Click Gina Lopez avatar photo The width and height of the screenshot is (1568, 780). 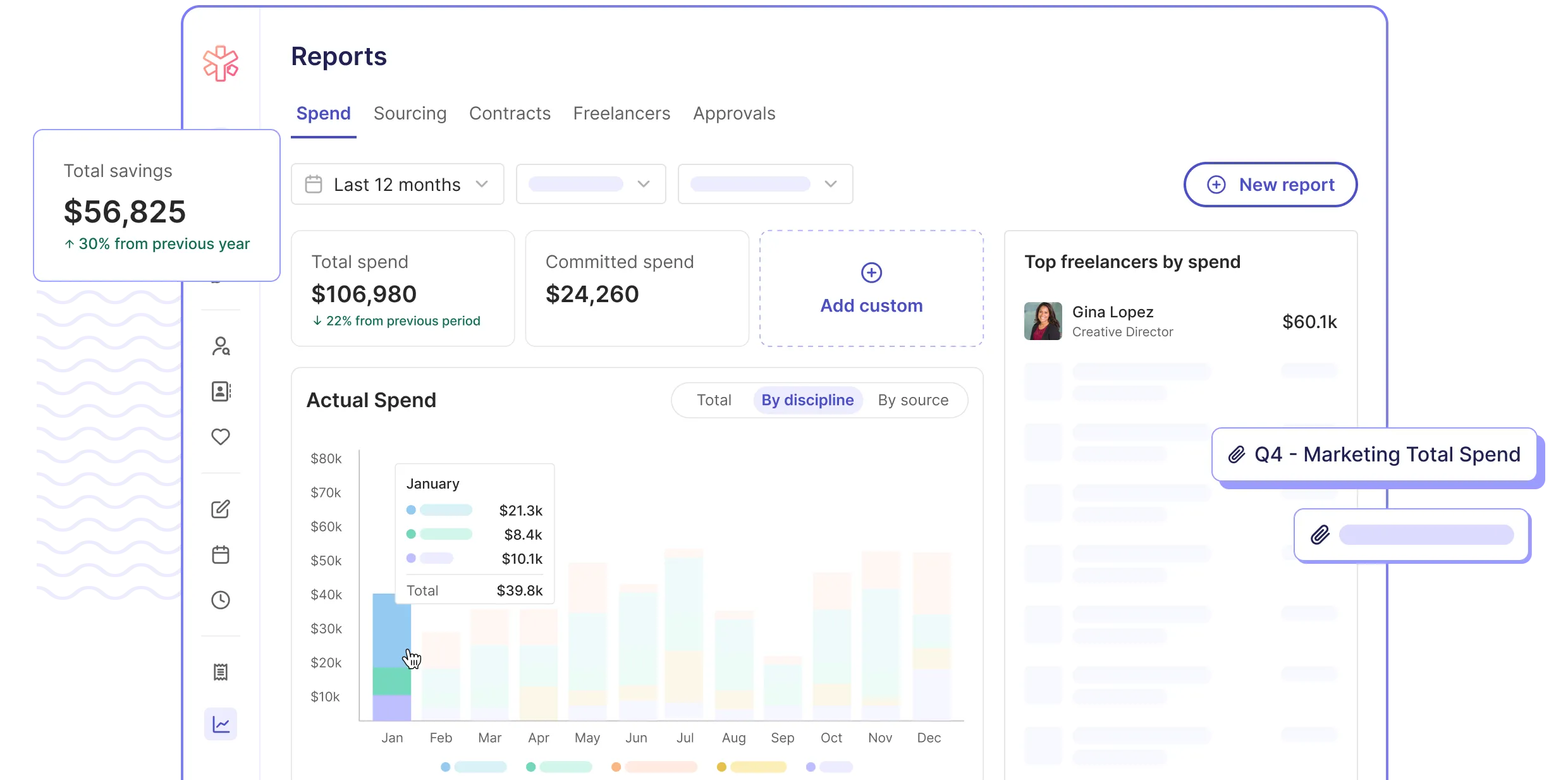[1043, 321]
